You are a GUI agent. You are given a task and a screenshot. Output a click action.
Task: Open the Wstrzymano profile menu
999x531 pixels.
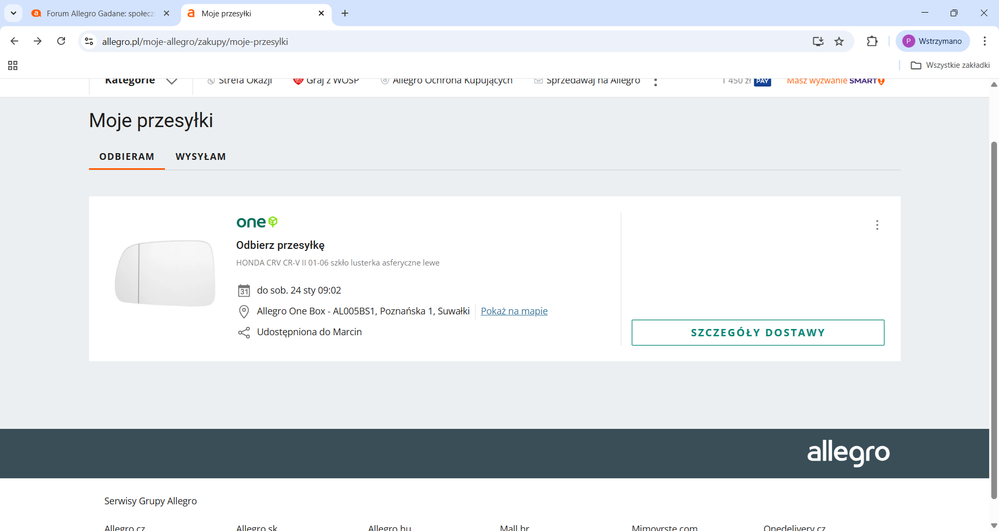point(932,41)
